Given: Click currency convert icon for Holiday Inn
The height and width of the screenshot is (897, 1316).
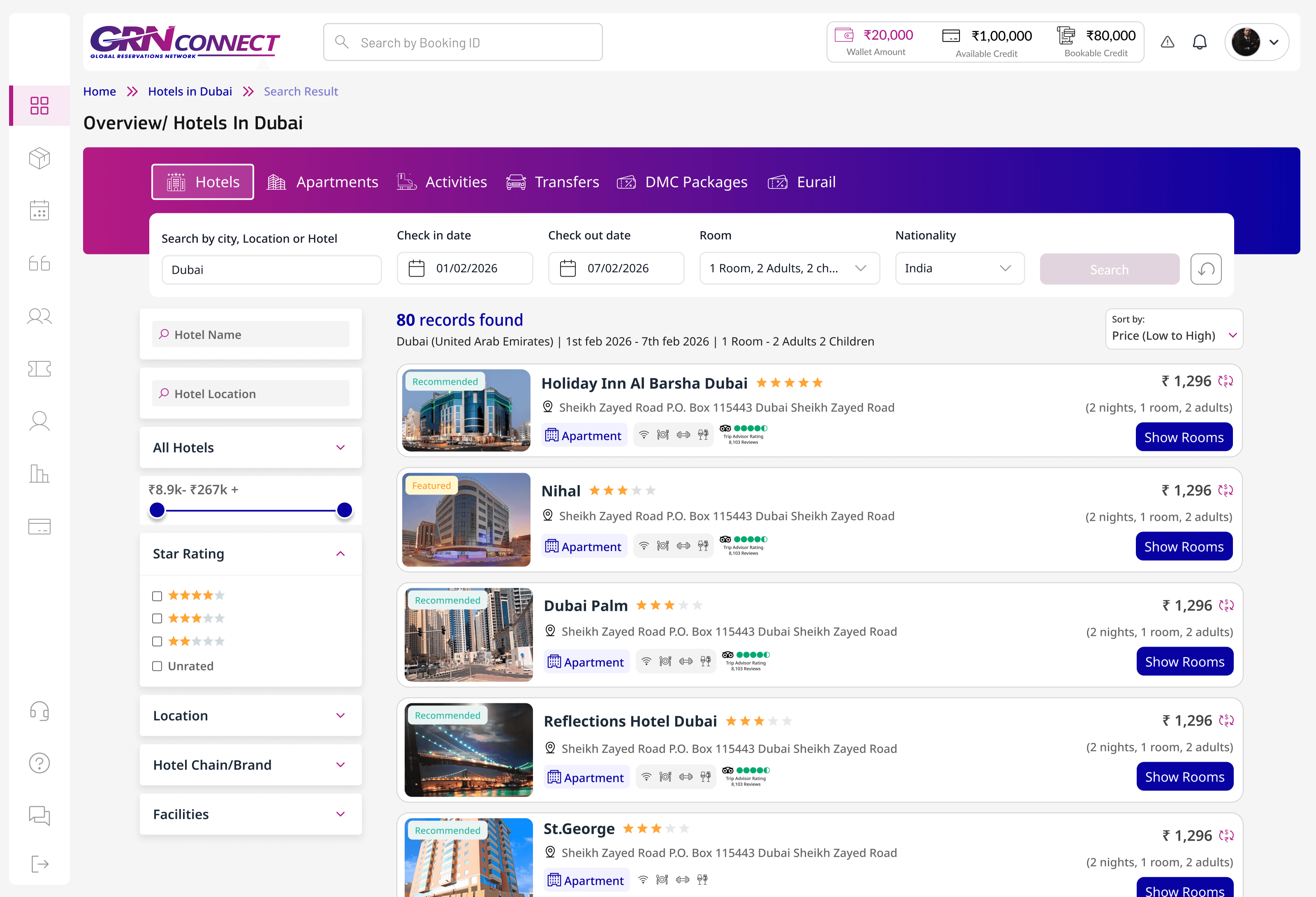Looking at the screenshot, I should tap(1226, 381).
